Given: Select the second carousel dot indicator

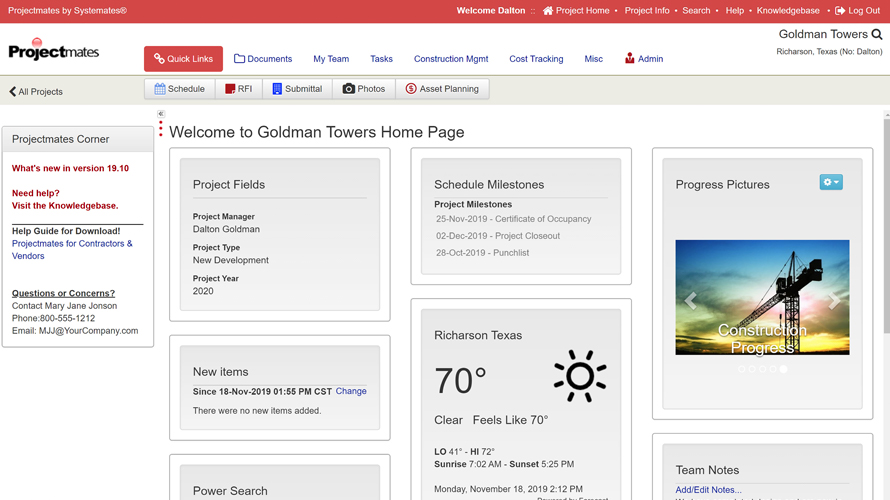Looking at the screenshot, I should coord(752,369).
